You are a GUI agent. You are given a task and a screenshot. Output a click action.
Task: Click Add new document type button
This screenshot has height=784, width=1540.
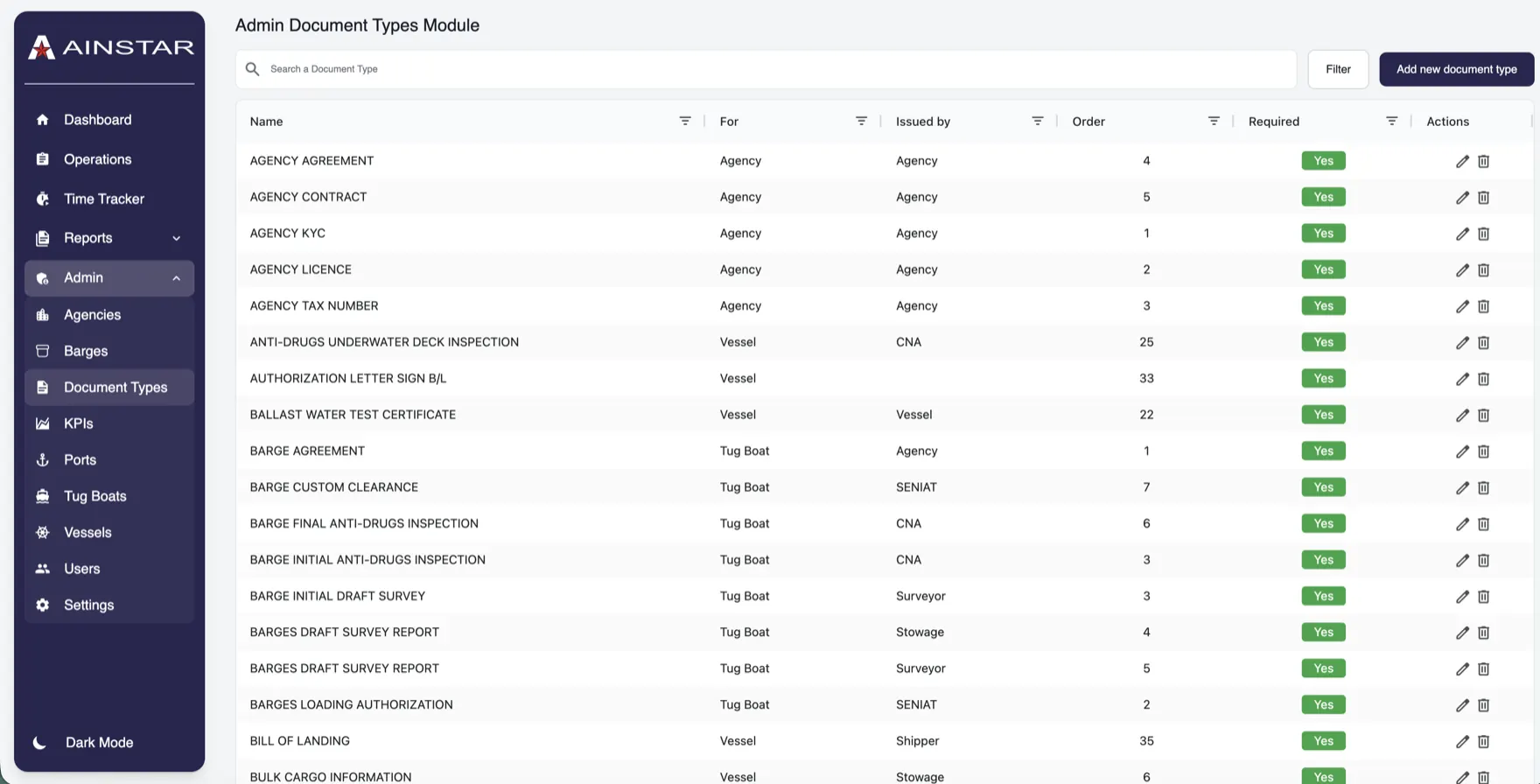click(1456, 69)
